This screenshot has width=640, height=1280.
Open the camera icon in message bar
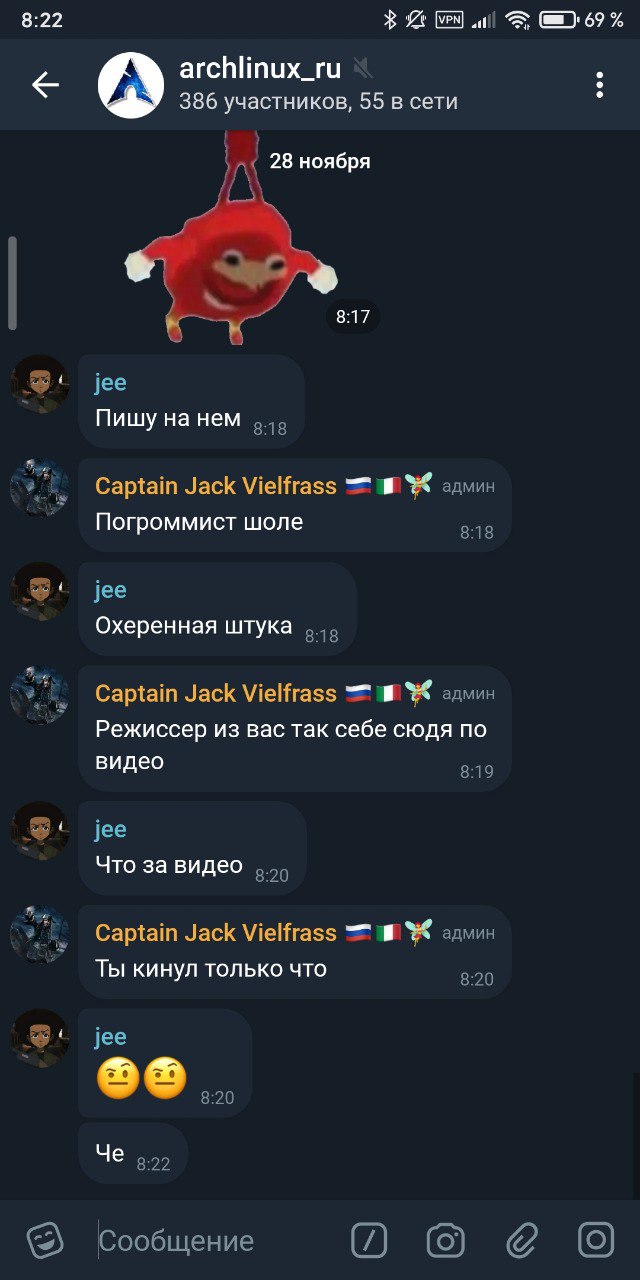click(445, 1241)
